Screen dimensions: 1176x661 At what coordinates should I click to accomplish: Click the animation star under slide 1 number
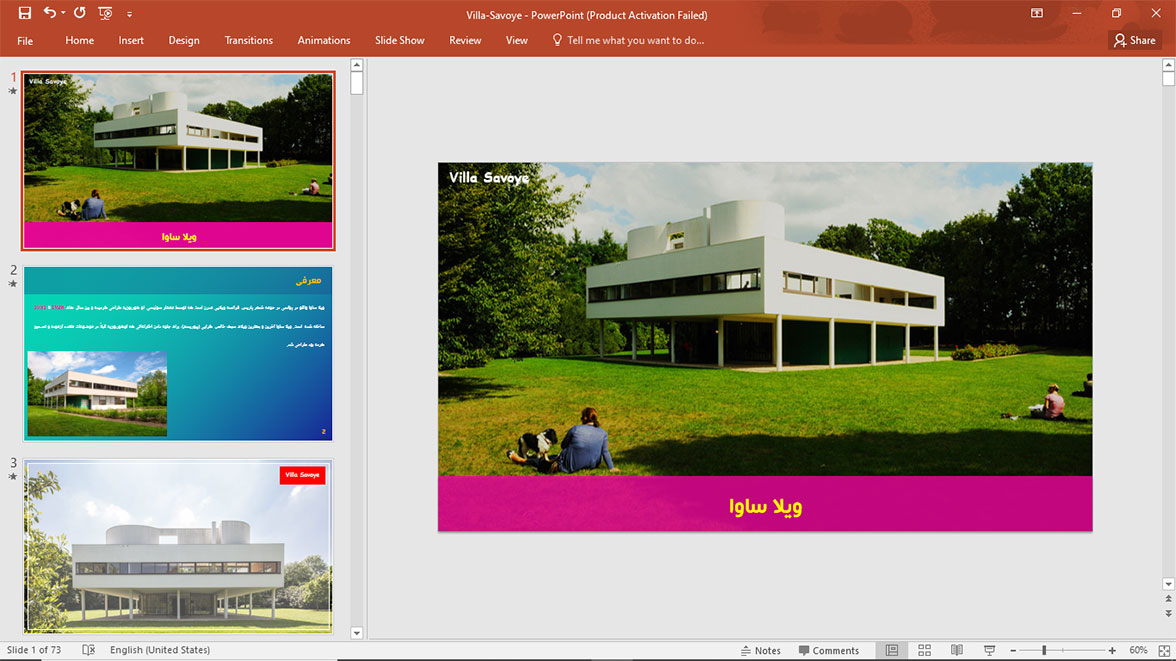pyautogui.click(x=13, y=92)
